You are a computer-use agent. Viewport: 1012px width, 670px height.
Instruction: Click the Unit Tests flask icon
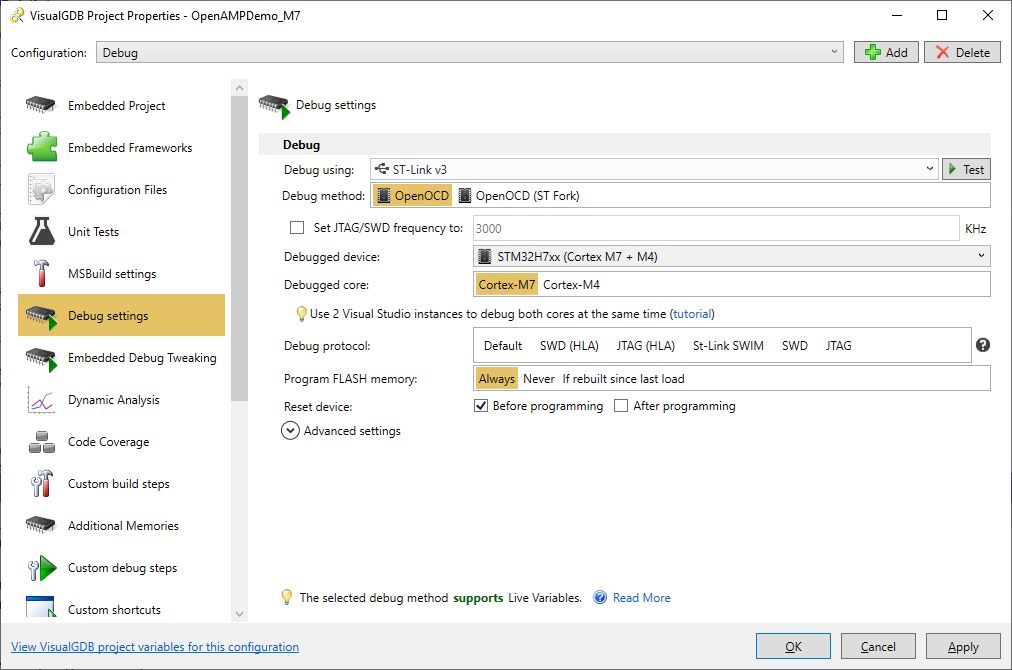click(42, 231)
